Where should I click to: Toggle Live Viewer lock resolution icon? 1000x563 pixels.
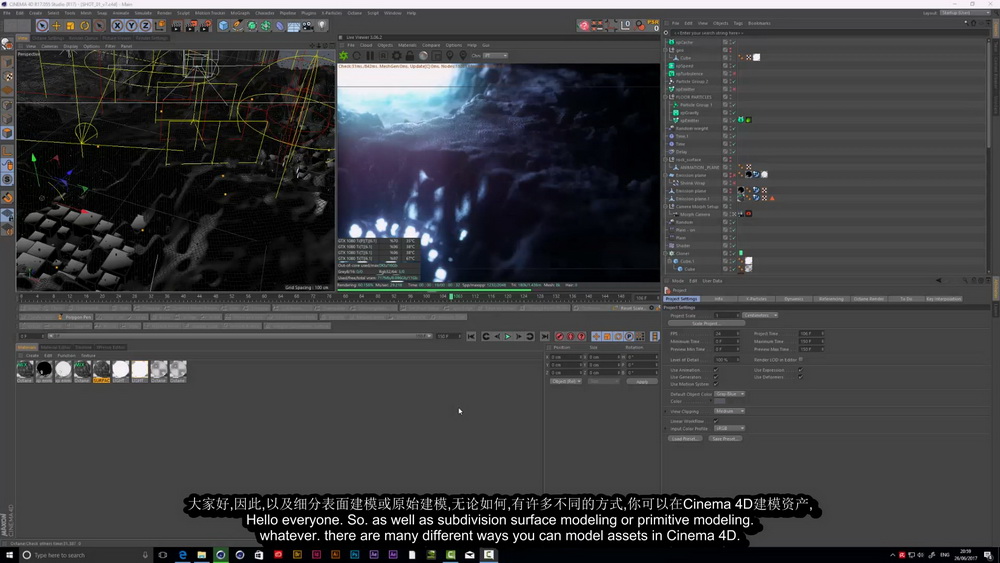pyautogui.click(x=410, y=55)
